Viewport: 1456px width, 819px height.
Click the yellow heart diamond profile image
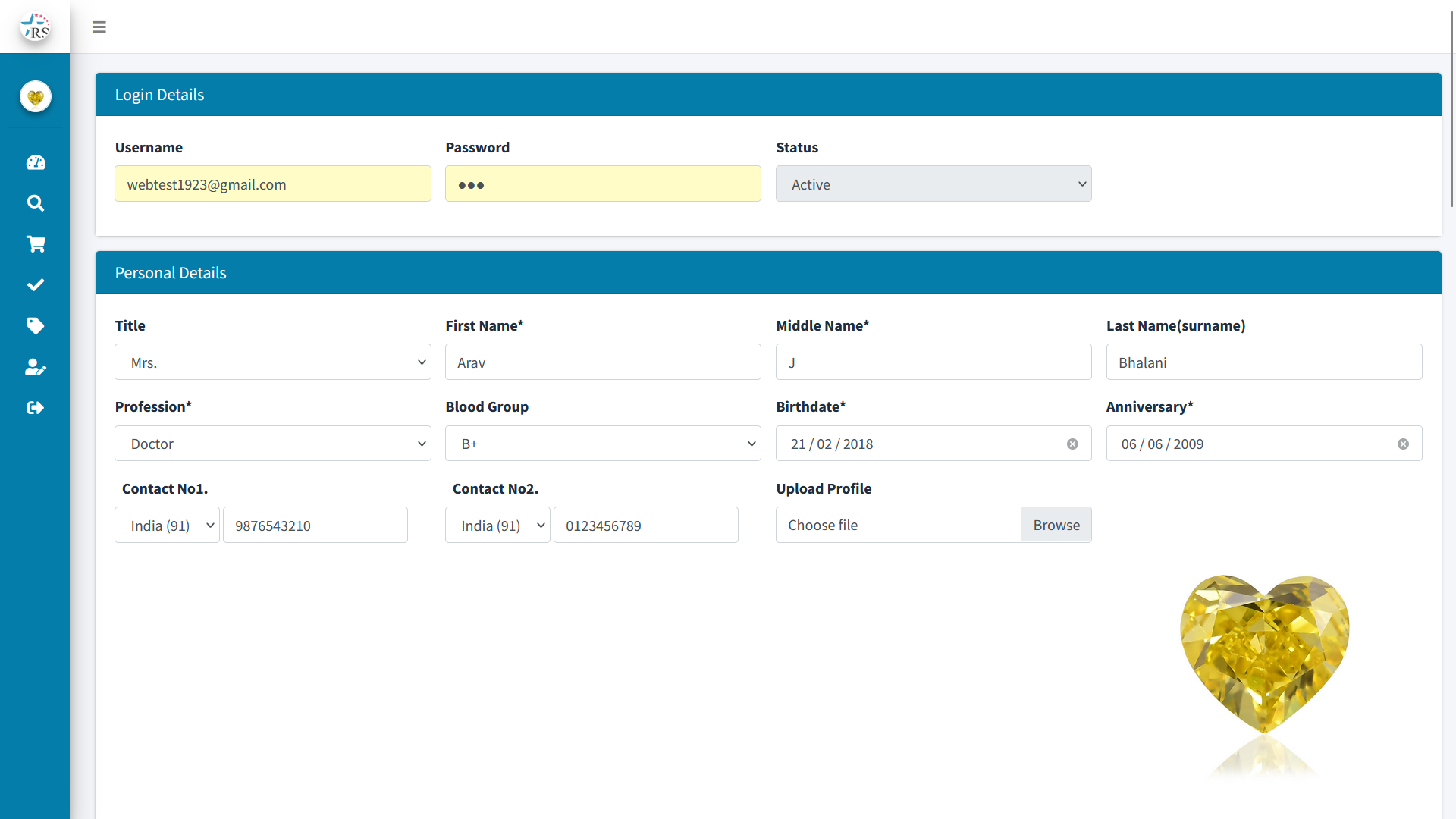(1264, 675)
